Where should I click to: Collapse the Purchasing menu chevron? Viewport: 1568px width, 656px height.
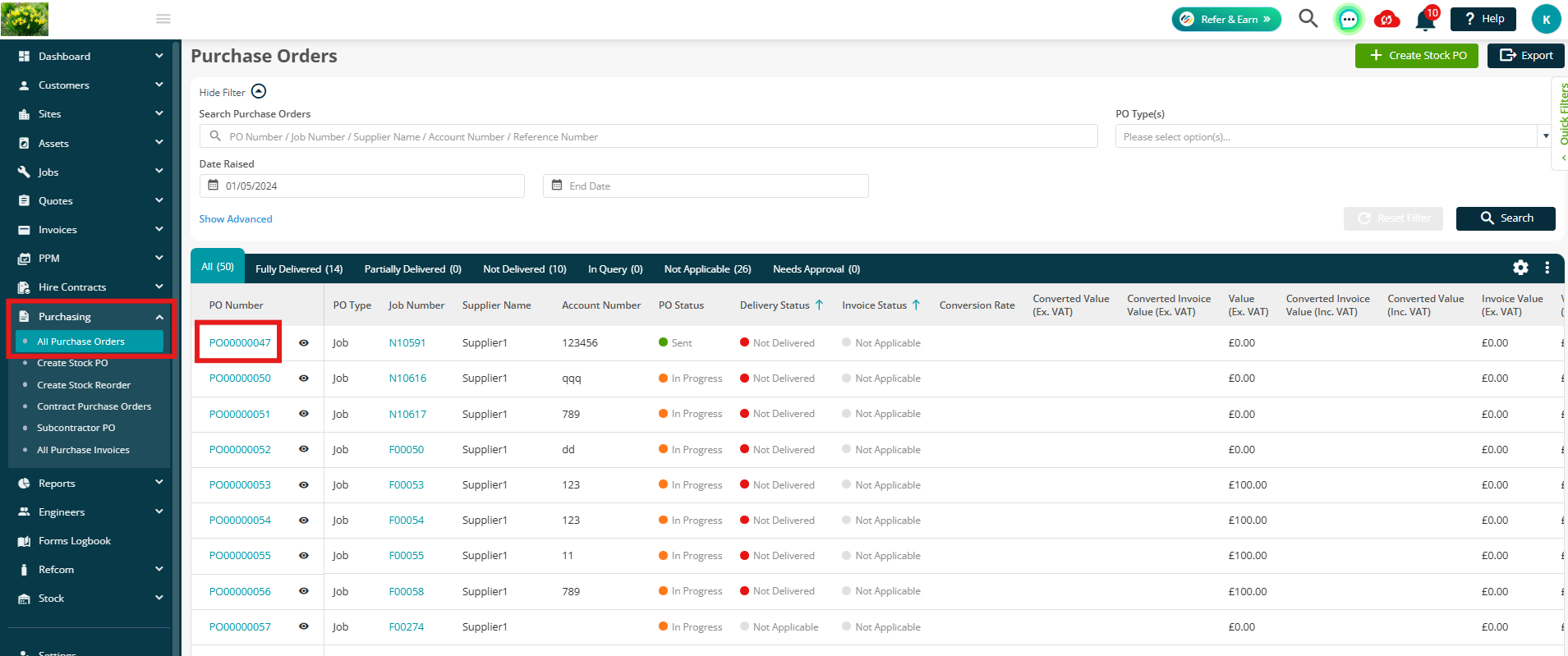click(x=159, y=317)
